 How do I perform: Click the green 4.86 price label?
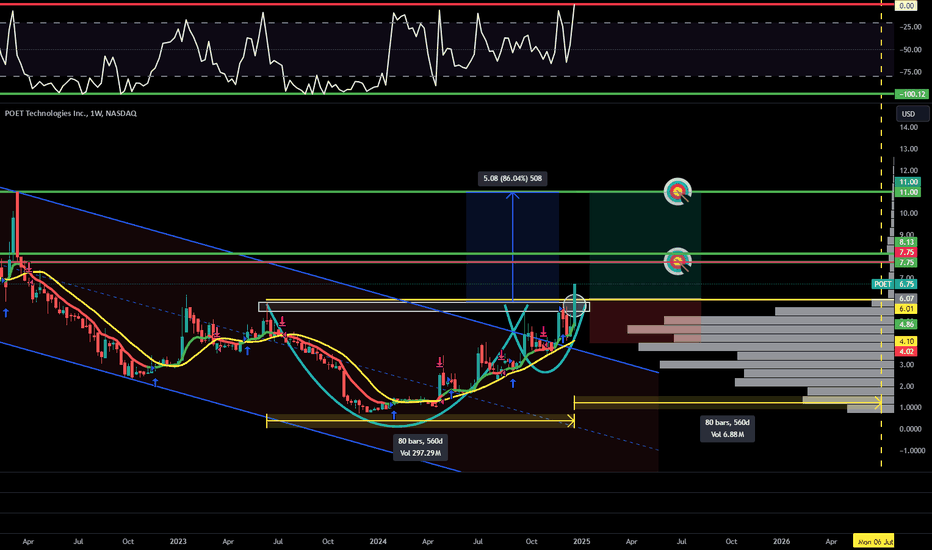click(x=906, y=325)
